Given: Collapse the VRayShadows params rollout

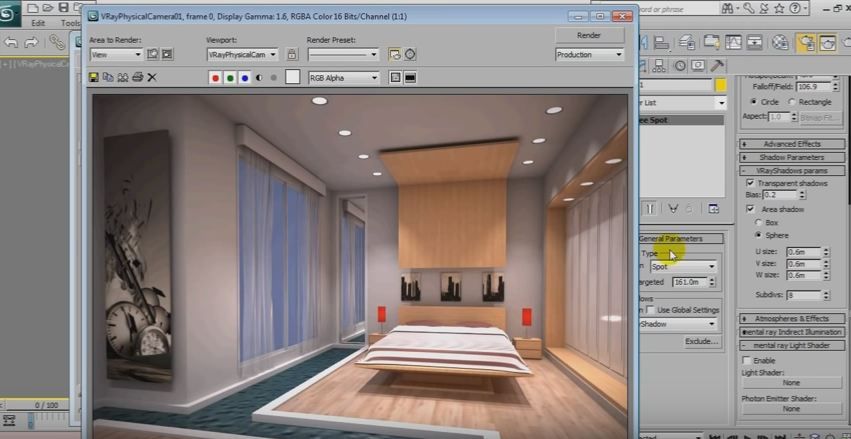Looking at the screenshot, I should (x=792, y=170).
